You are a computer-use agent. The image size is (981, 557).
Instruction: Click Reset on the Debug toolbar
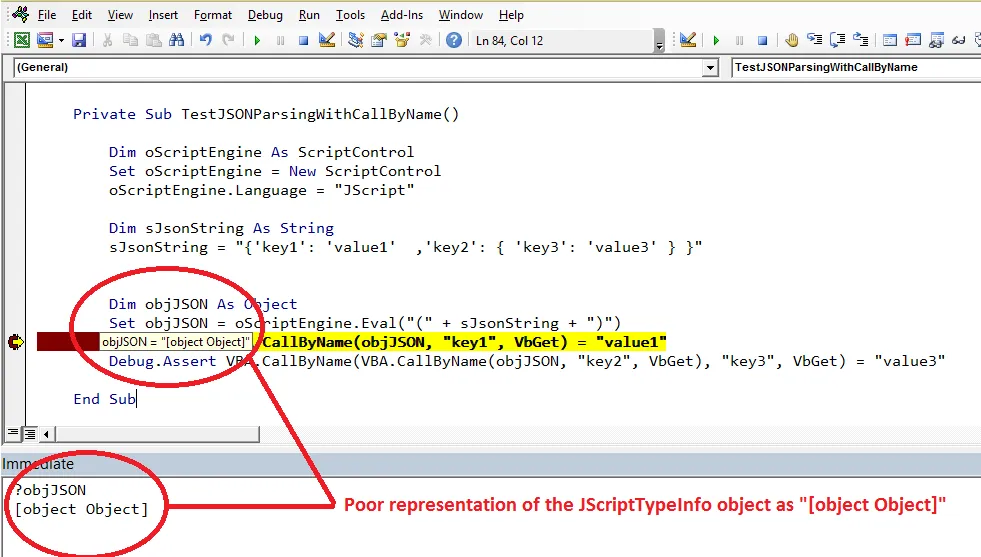click(x=762, y=41)
